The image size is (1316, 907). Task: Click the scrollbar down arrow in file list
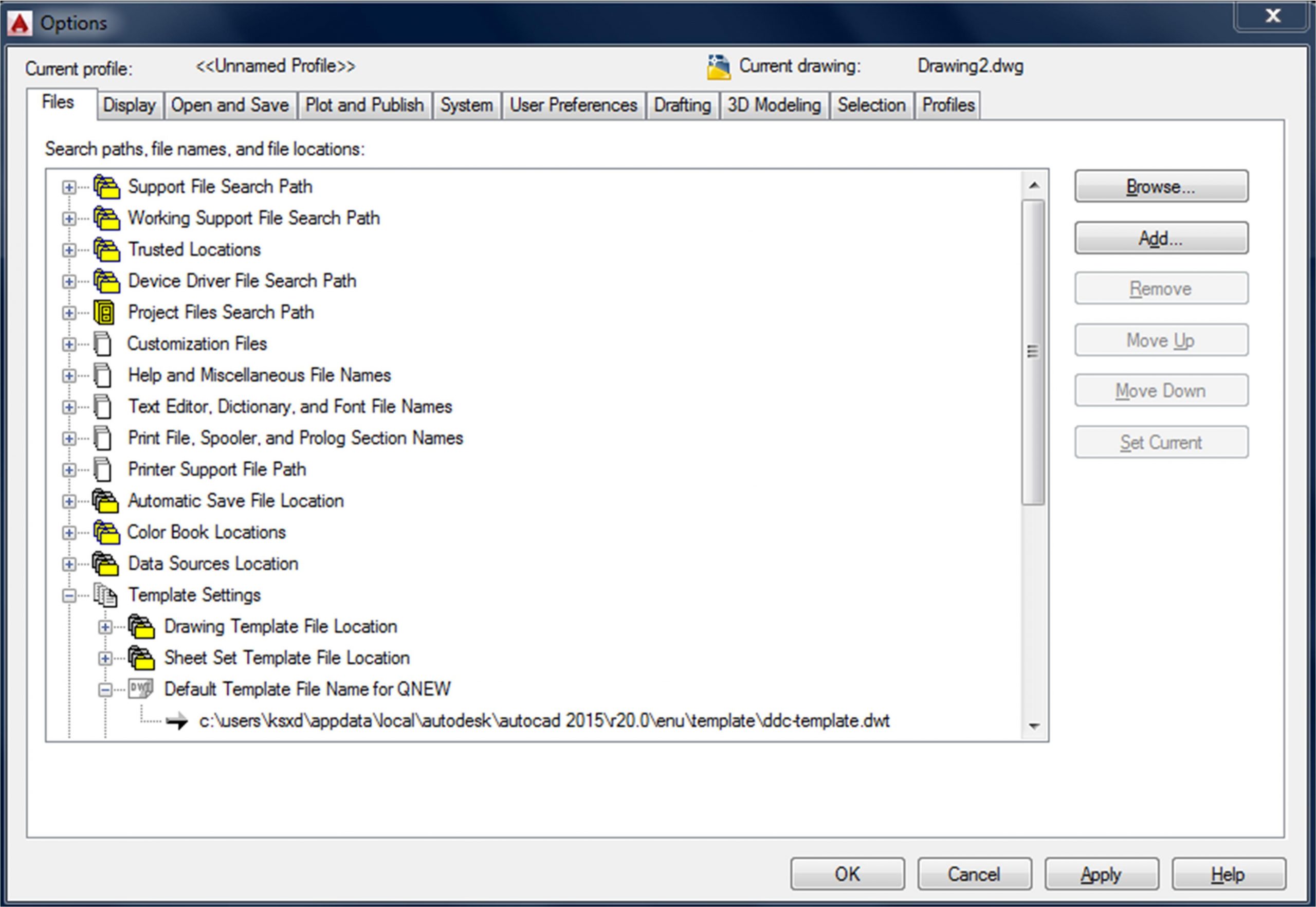1034,725
